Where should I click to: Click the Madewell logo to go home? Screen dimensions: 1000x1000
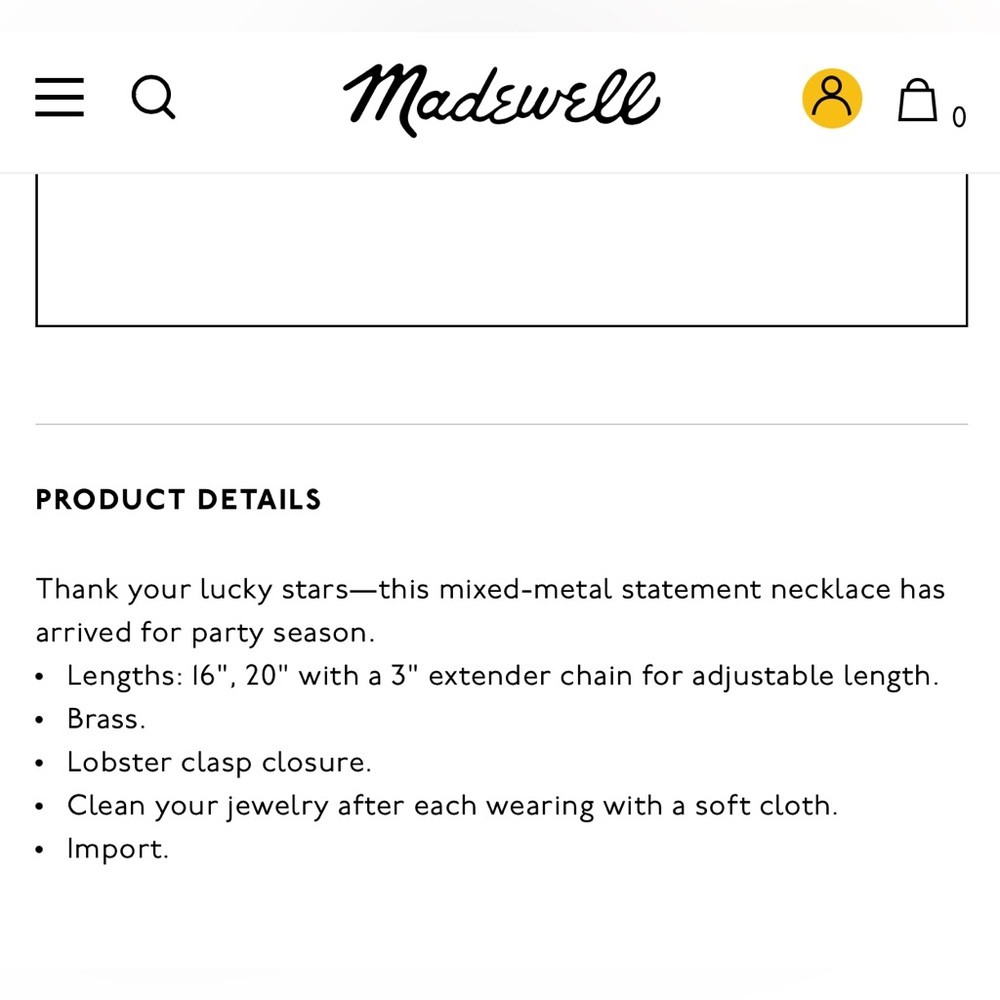coord(500,99)
